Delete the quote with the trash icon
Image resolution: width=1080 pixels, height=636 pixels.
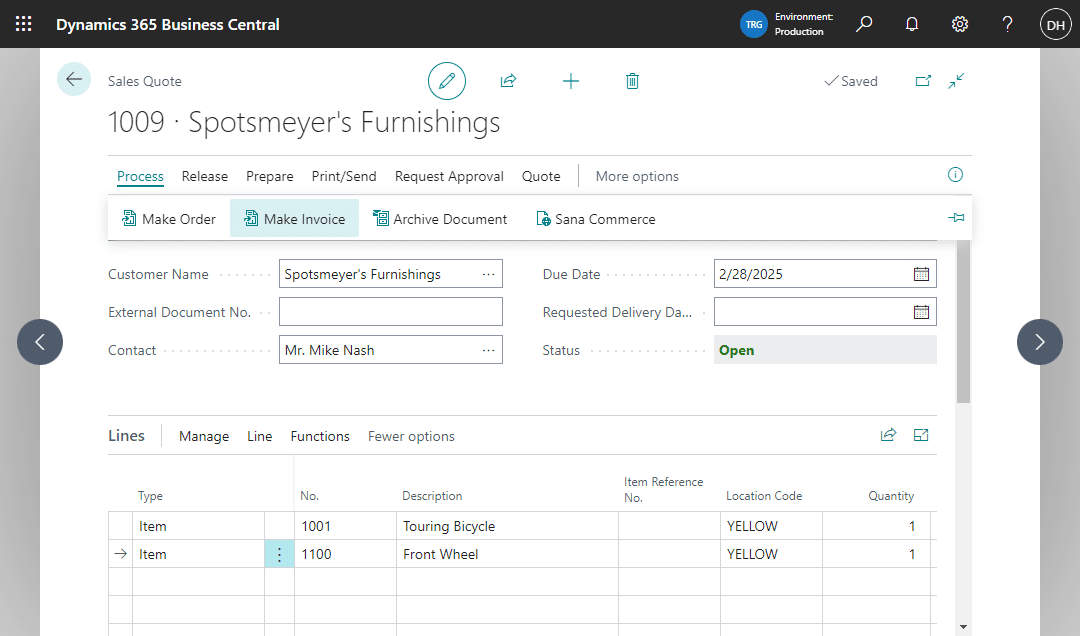pyautogui.click(x=632, y=81)
